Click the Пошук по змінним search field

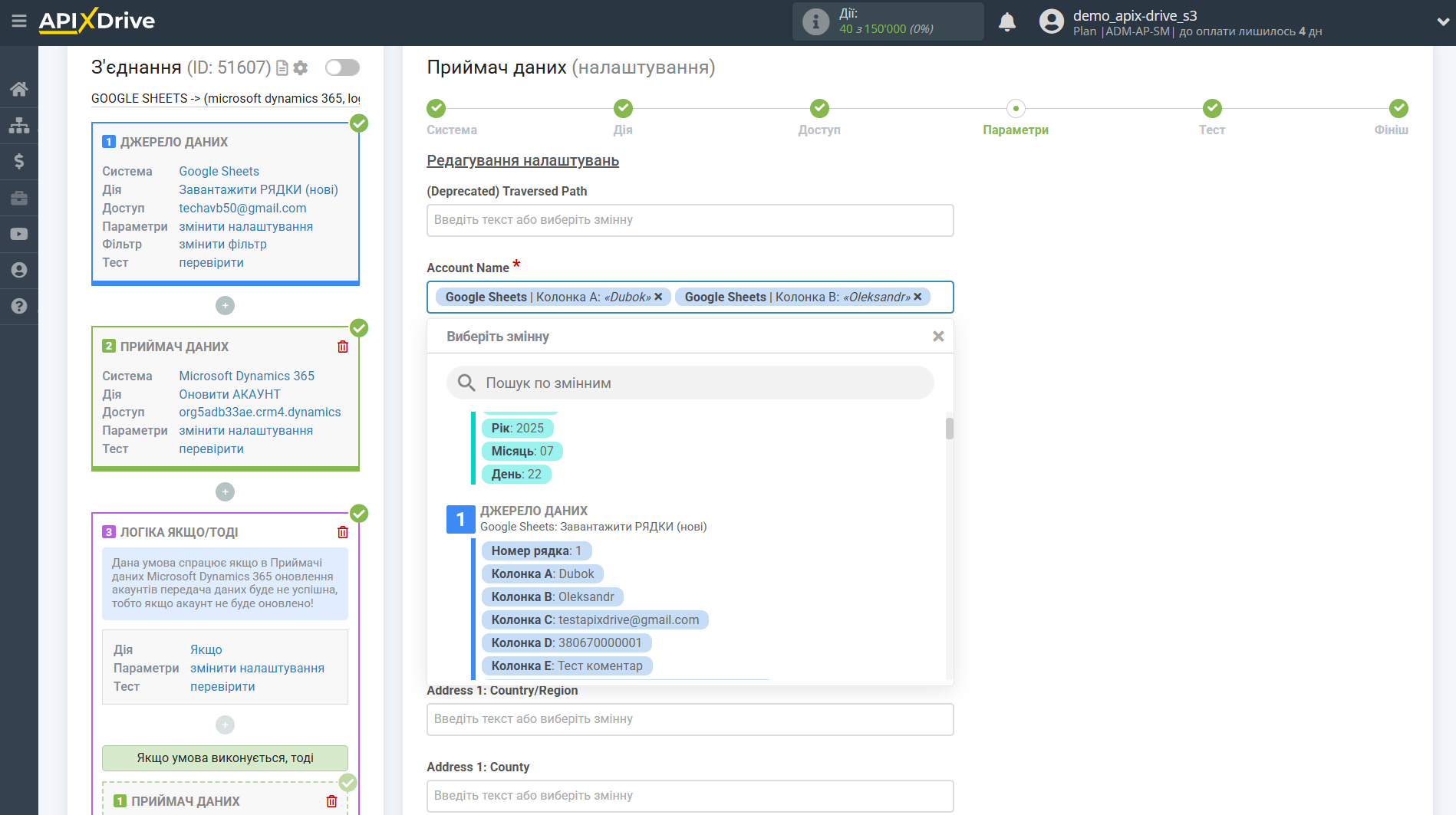coord(690,383)
